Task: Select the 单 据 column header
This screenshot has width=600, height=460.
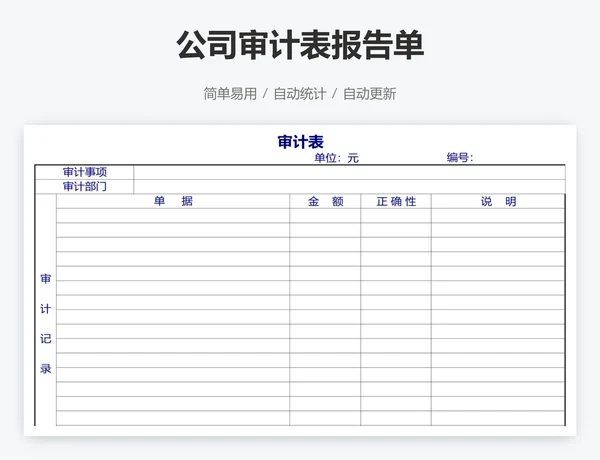Action: tap(173, 201)
